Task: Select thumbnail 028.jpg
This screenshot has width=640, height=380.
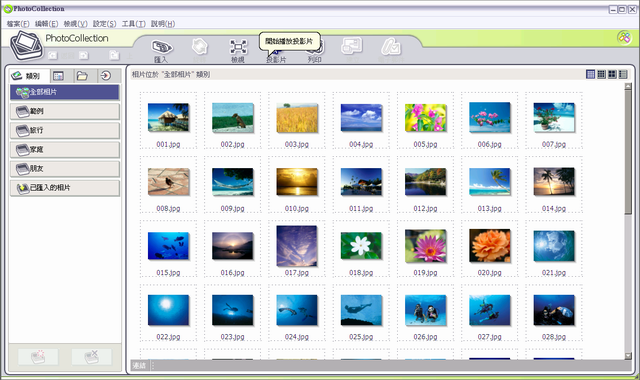Action: coord(554,310)
